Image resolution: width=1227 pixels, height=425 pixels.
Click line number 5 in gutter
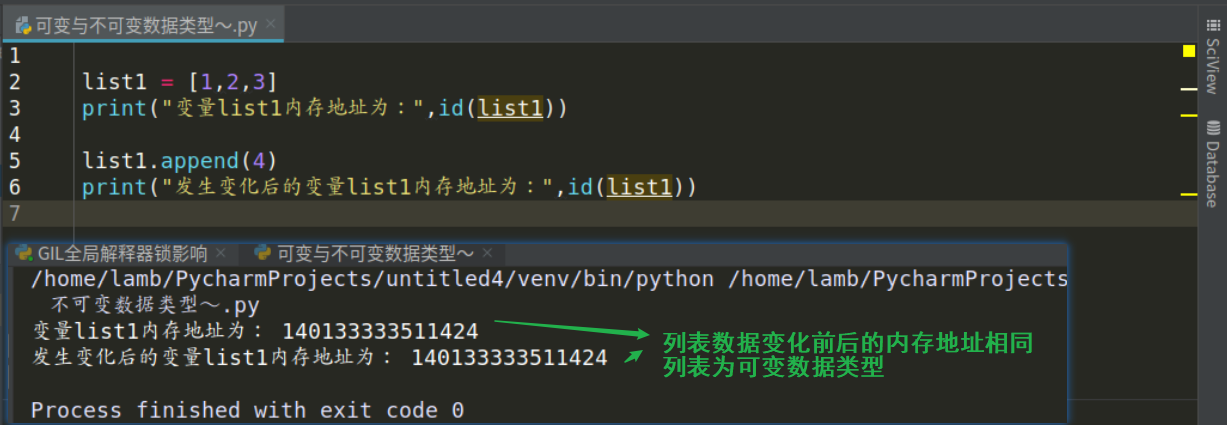(x=14, y=160)
